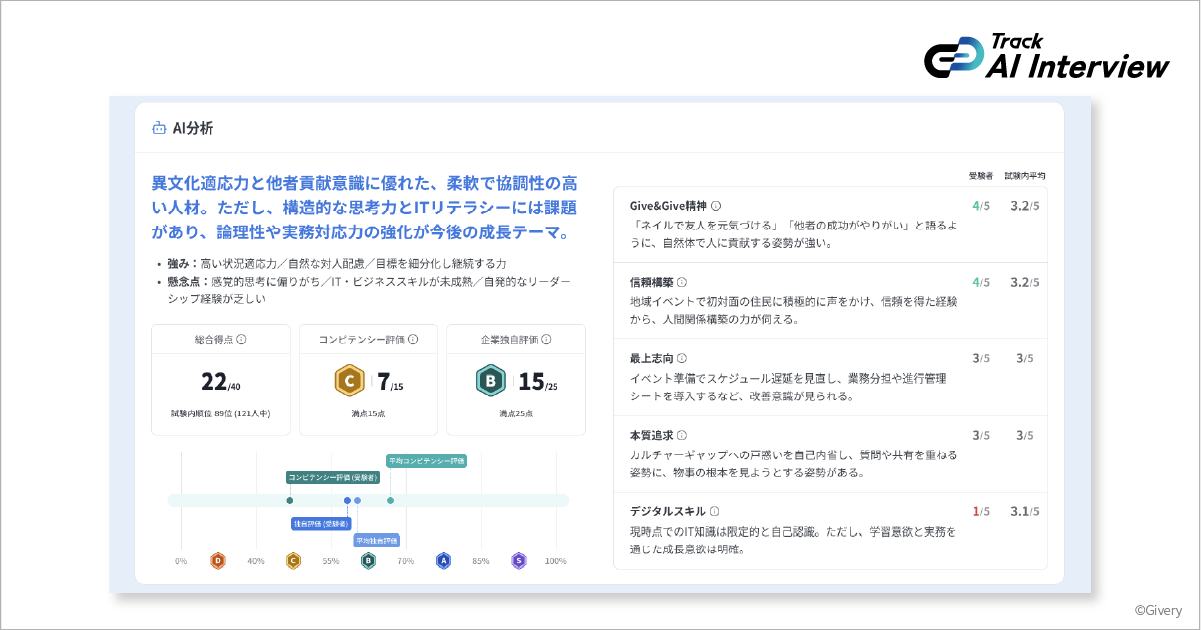Click the robot icon beside AI分析

click(158, 128)
